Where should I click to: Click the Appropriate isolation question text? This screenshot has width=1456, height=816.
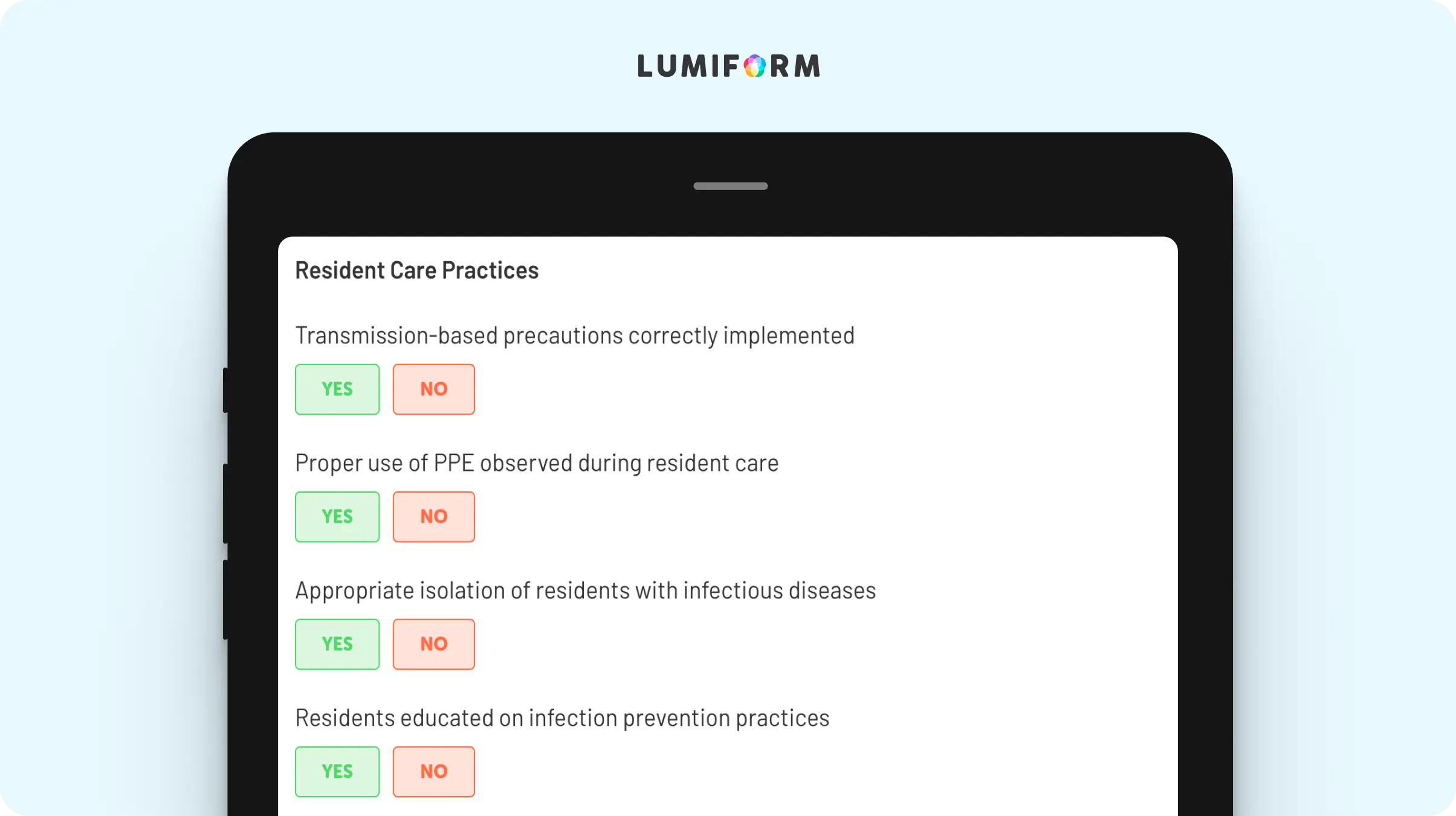586,591
